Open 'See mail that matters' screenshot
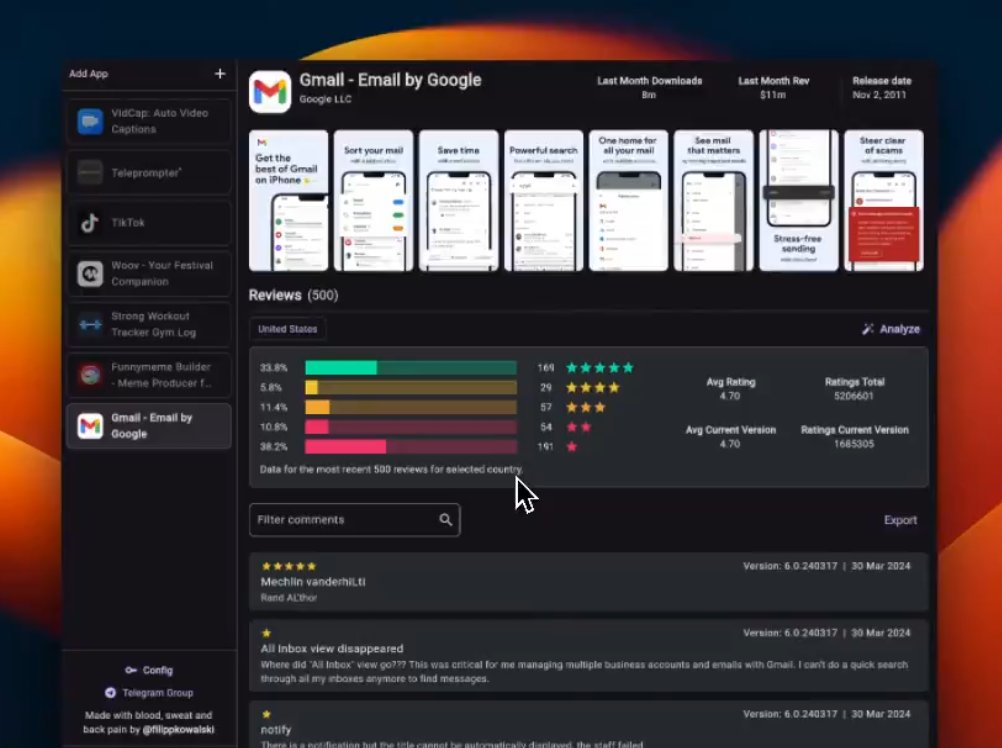This screenshot has width=1002, height=748. (x=713, y=201)
